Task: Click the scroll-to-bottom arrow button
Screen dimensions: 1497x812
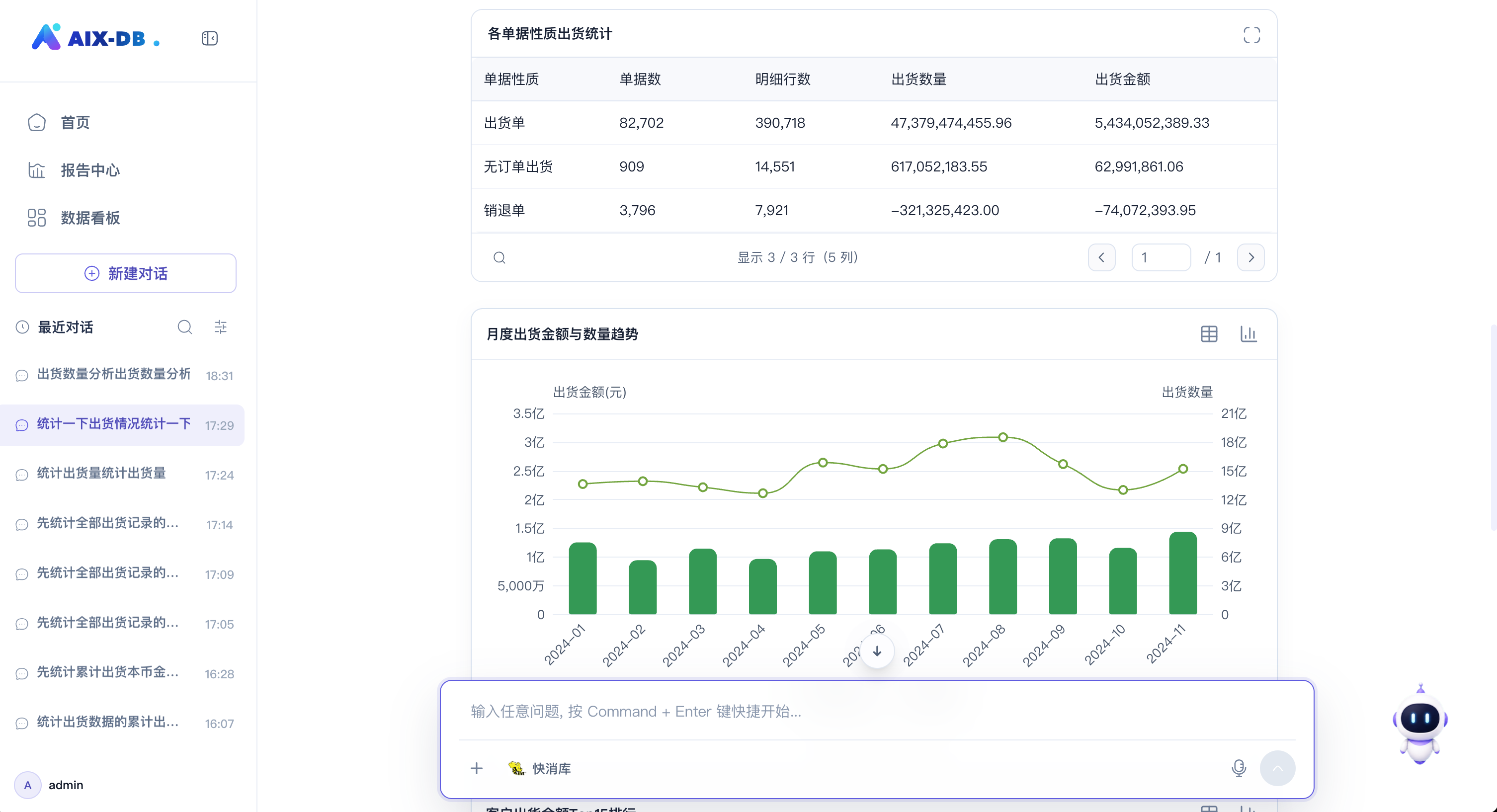Action: pyautogui.click(x=877, y=651)
